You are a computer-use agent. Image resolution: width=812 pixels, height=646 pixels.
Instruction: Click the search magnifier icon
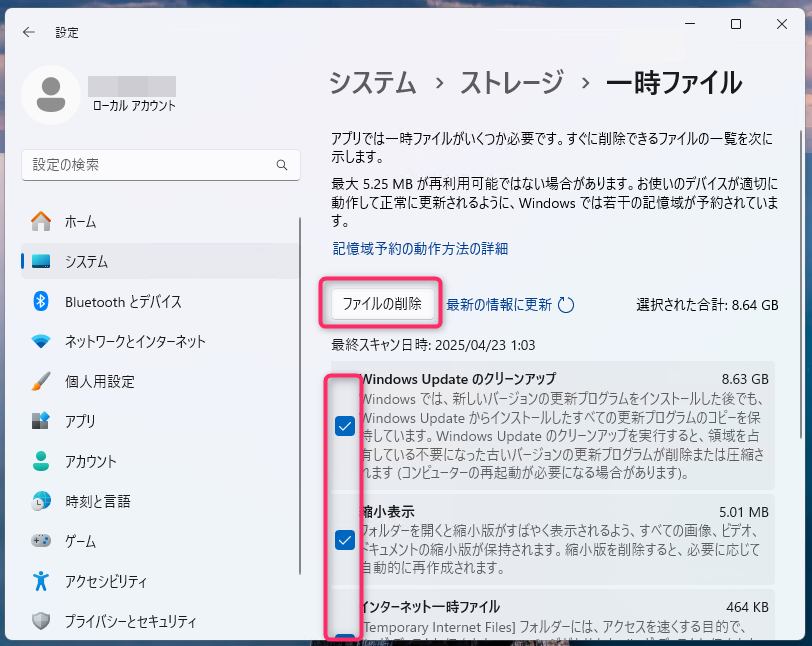pyautogui.click(x=282, y=165)
